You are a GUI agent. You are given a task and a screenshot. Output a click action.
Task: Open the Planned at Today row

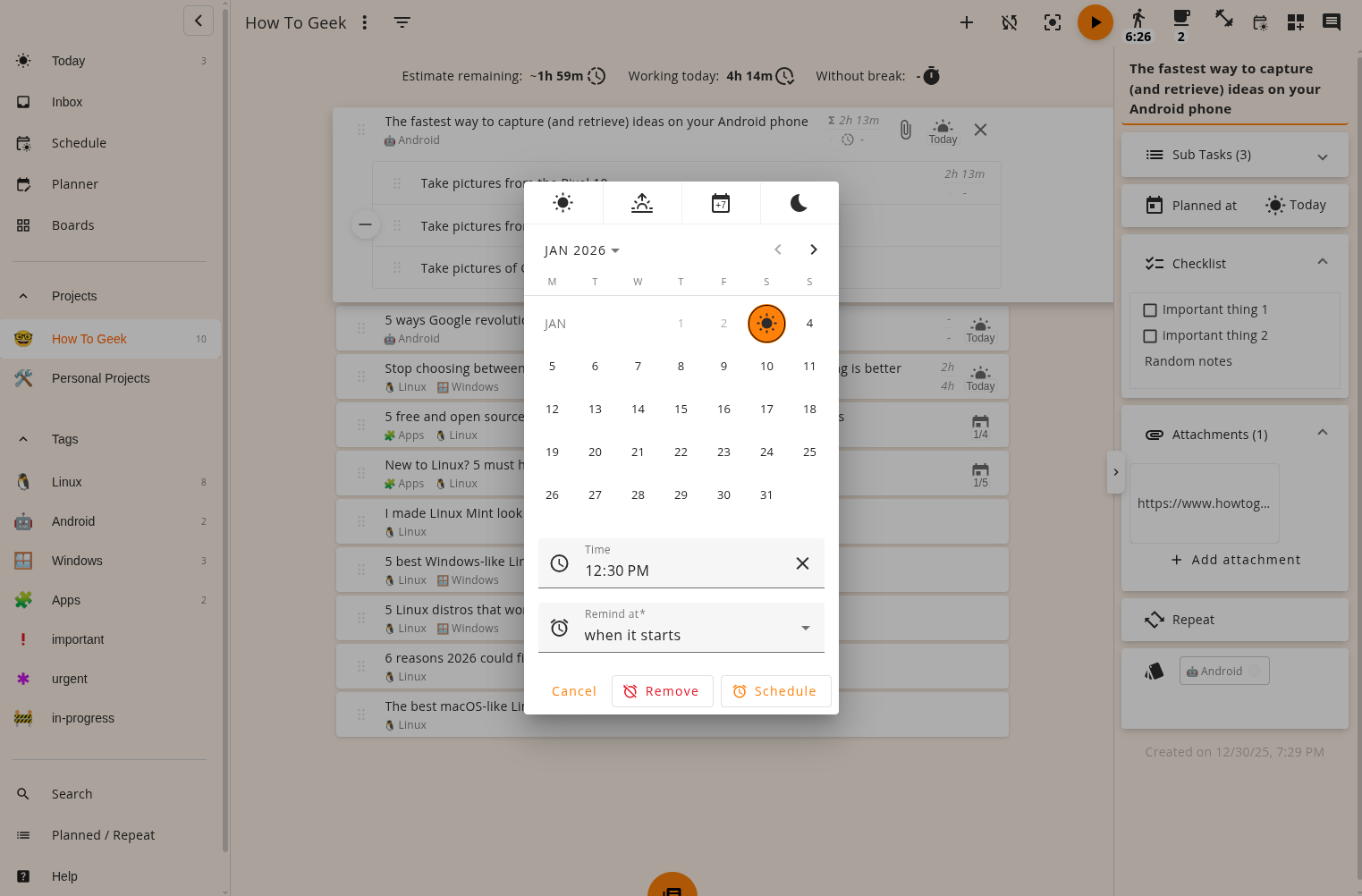tap(1235, 206)
